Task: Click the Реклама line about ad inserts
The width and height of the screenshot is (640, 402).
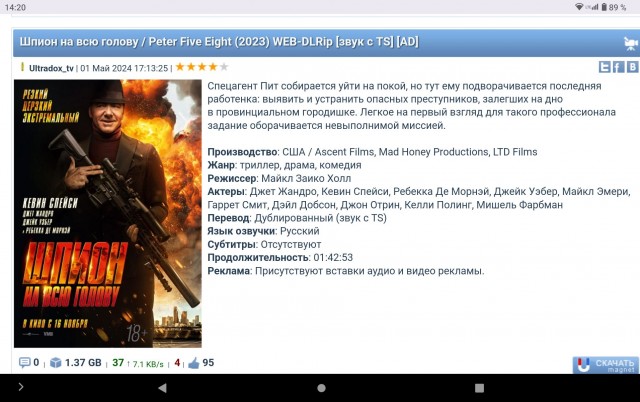Action: pyautogui.click(x=346, y=271)
